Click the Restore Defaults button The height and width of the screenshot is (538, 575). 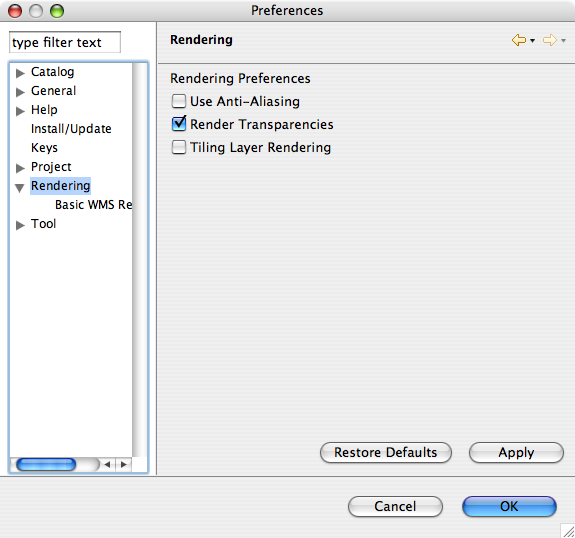coord(386,453)
